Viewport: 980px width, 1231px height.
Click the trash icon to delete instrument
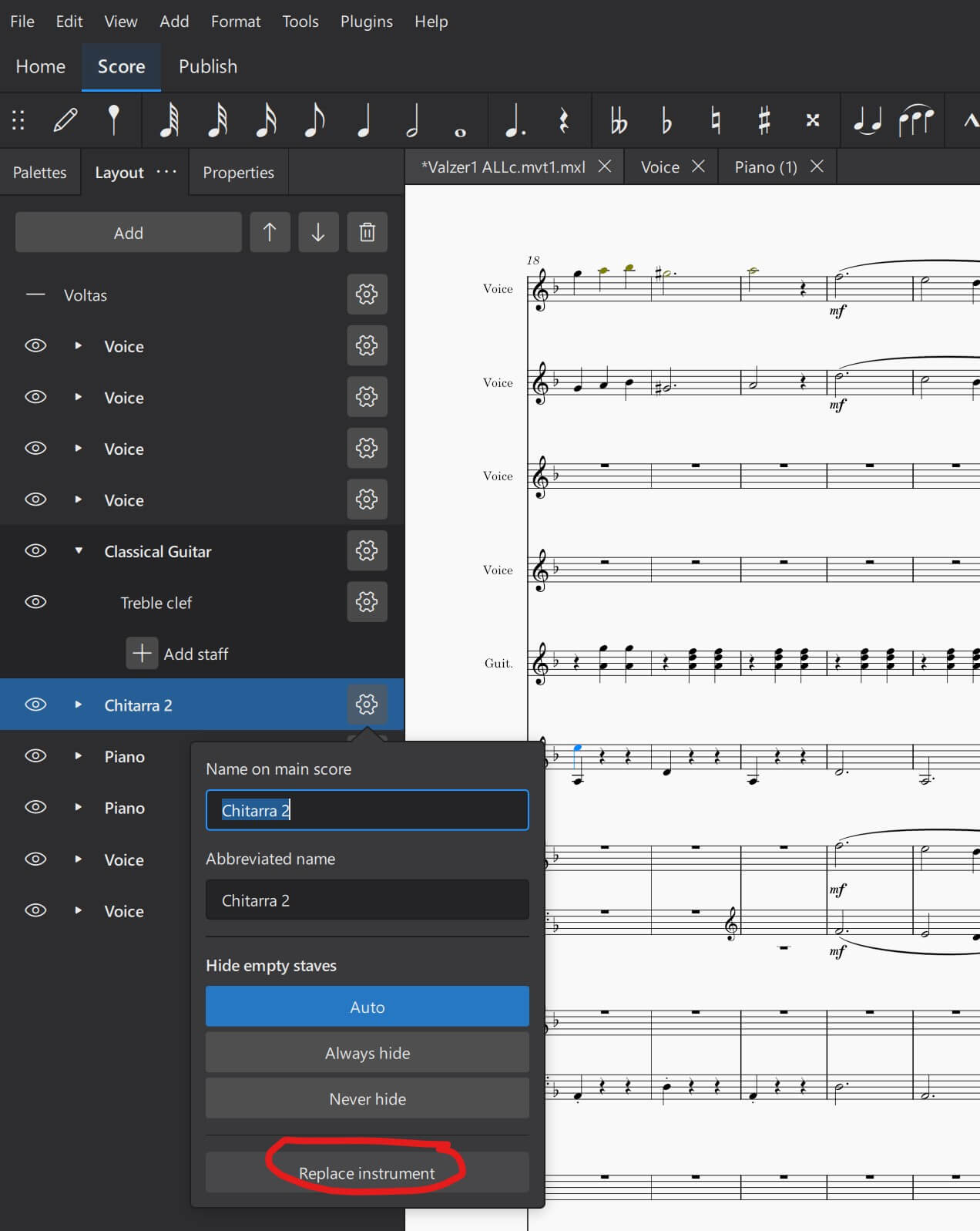point(367,232)
